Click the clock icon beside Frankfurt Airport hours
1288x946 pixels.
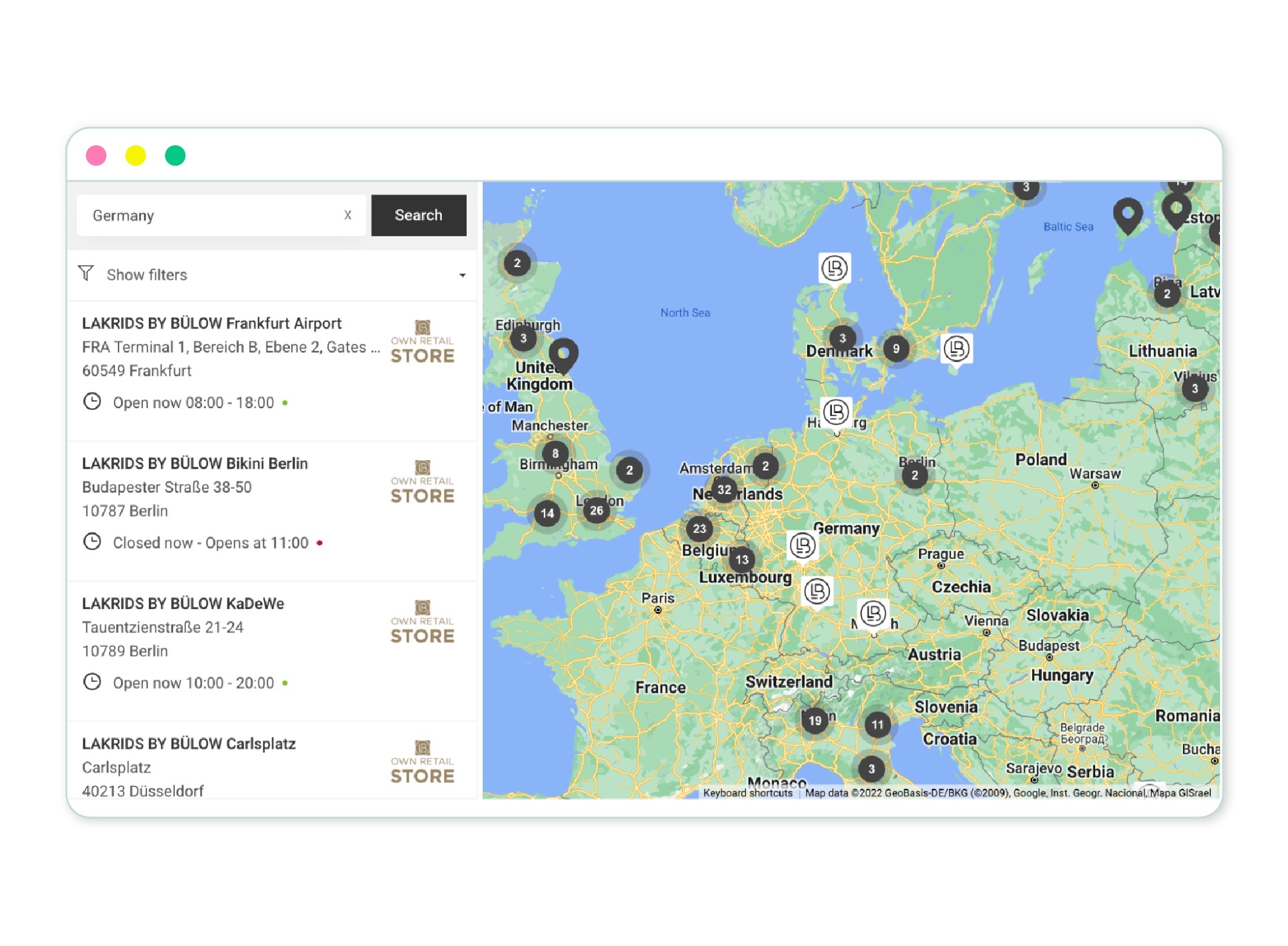(x=91, y=402)
